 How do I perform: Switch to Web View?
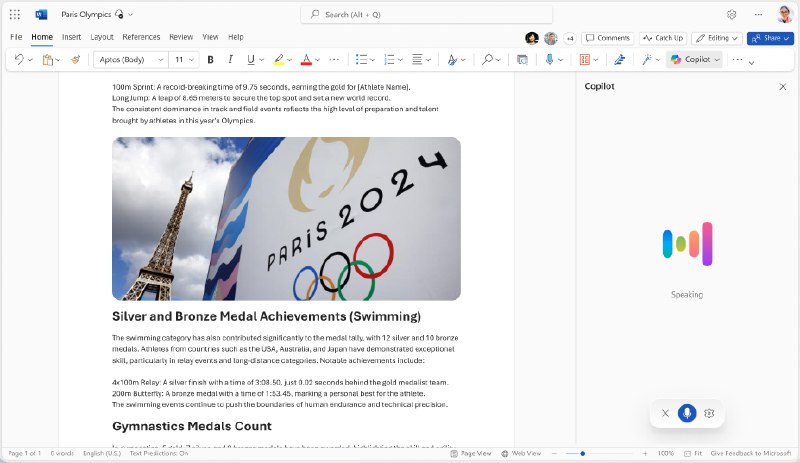(x=521, y=453)
